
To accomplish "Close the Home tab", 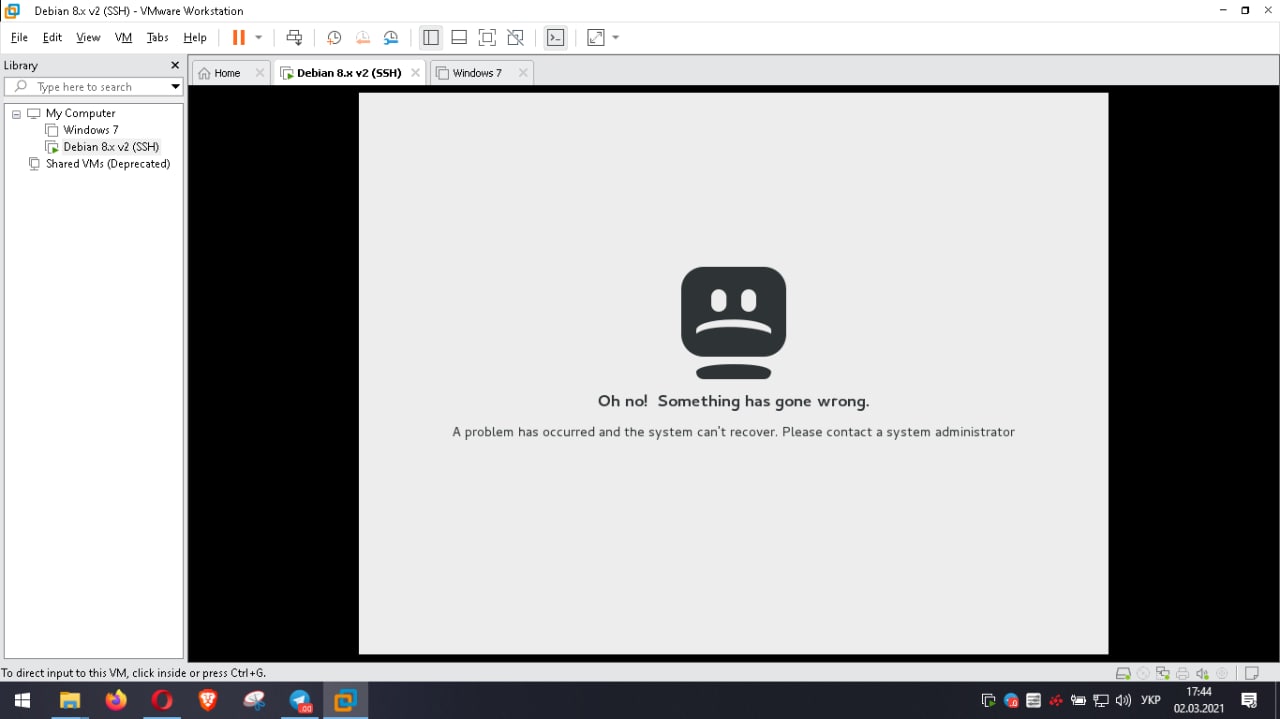I will (260, 73).
